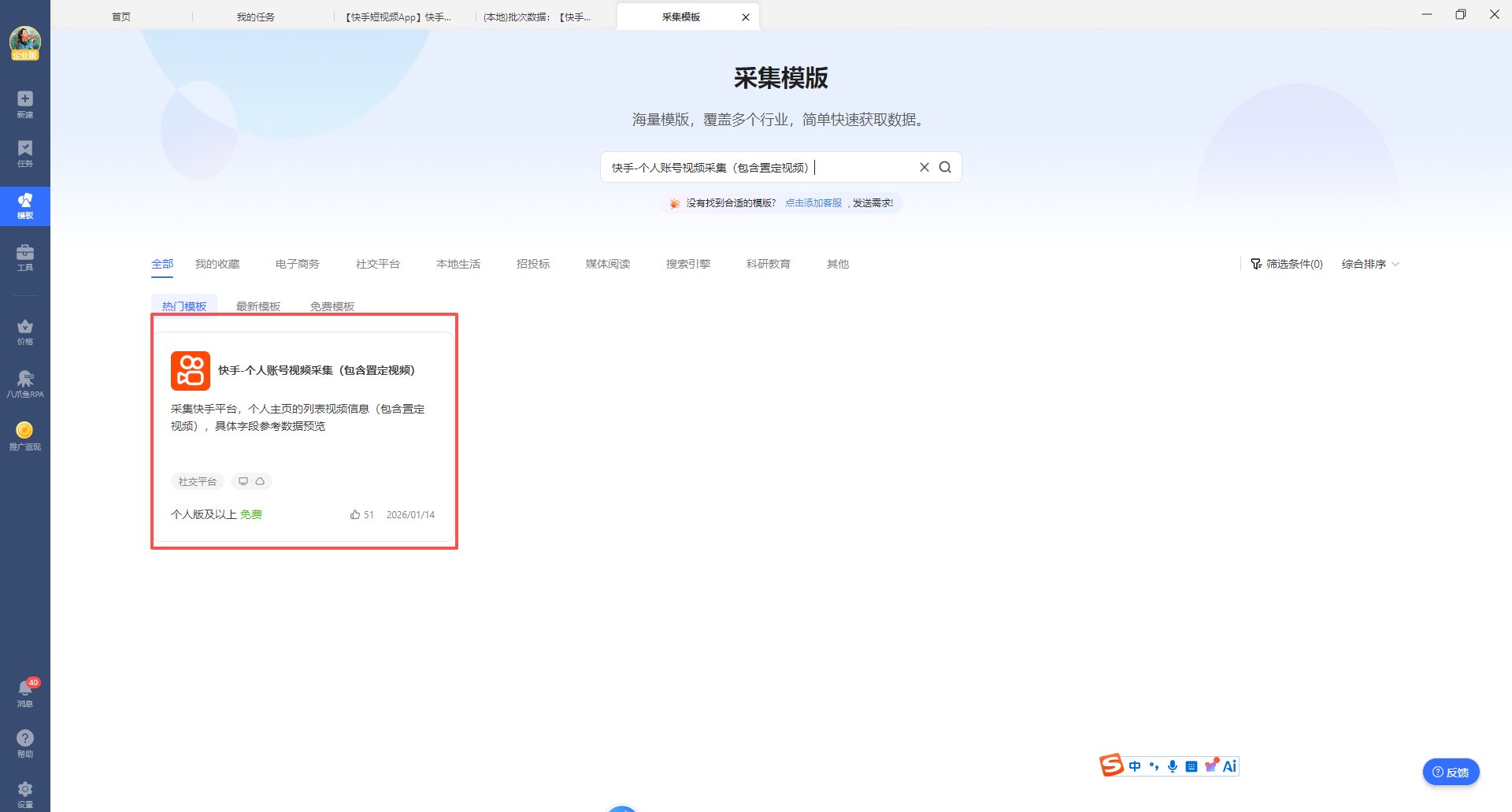Click the 个人版及以上 免费 label
Screen dimensions: 1512x812
[x=217, y=514]
